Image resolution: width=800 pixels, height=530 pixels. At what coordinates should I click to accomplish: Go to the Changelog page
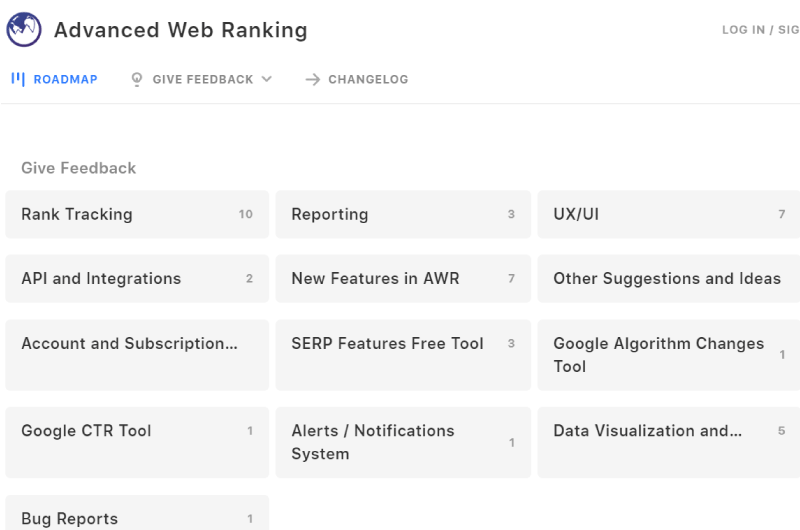coord(357,79)
